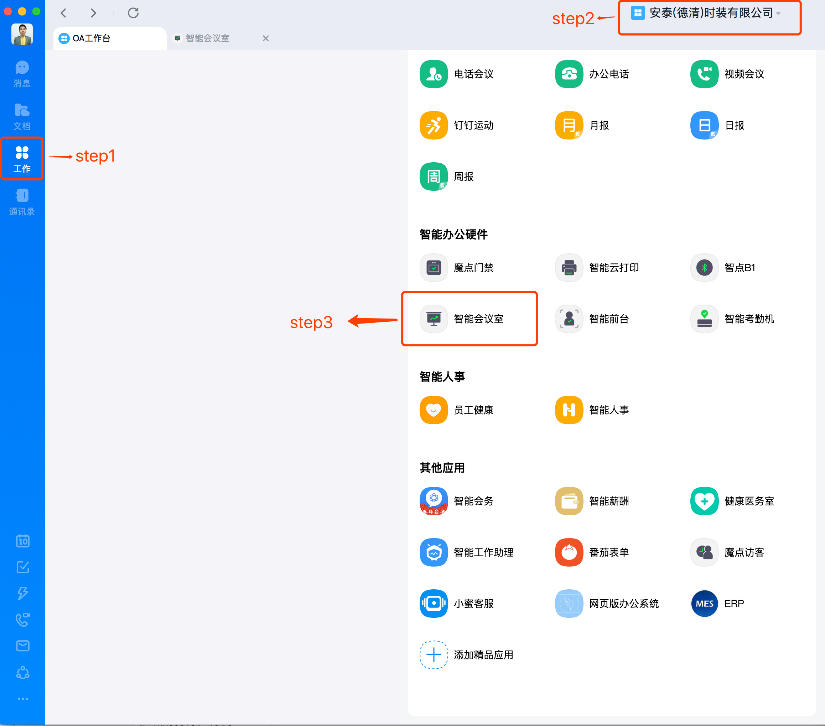Click the user profile avatar
The width and height of the screenshot is (825, 726).
22,33
